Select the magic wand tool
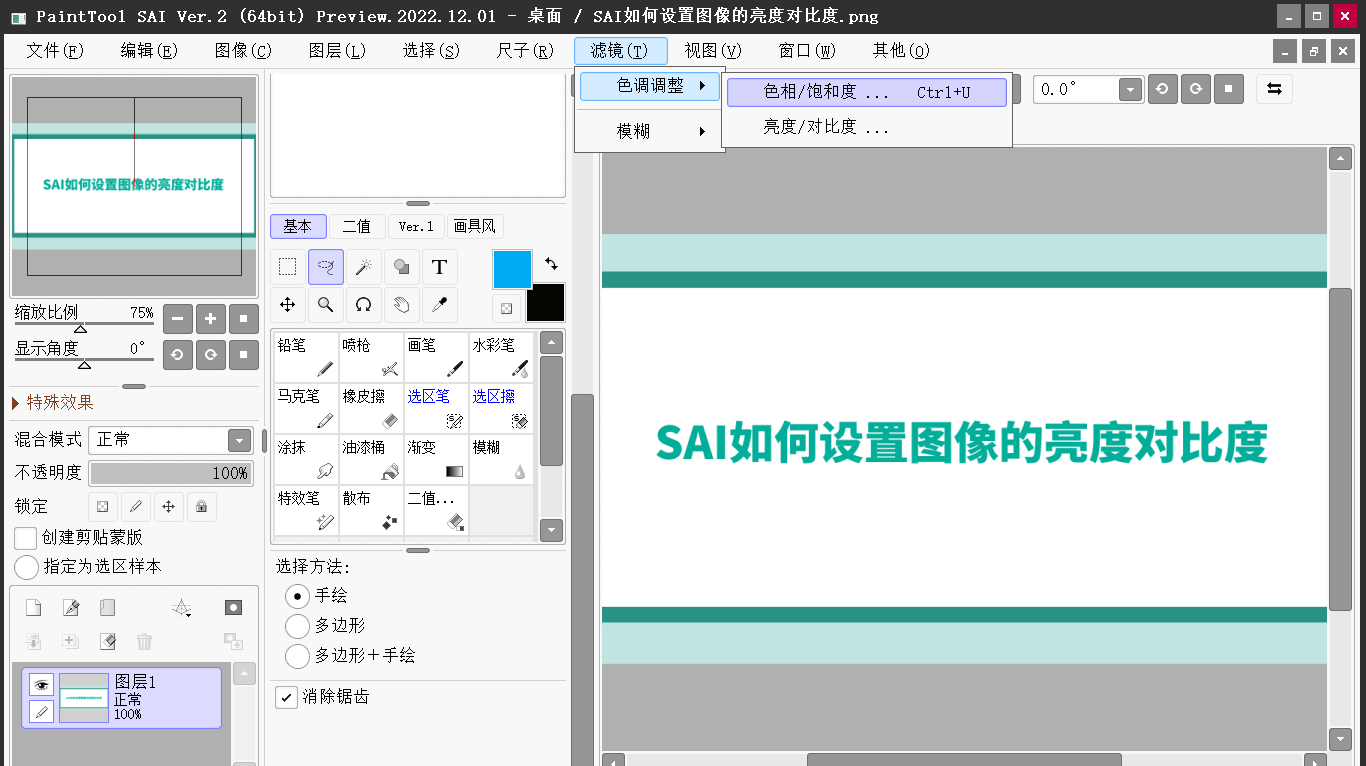 coord(363,267)
